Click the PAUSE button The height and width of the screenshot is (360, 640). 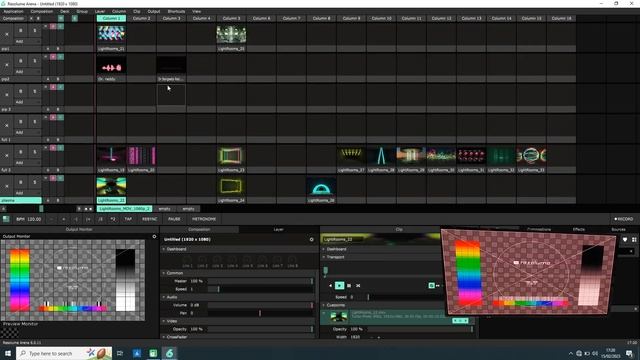[x=174, y=219]
